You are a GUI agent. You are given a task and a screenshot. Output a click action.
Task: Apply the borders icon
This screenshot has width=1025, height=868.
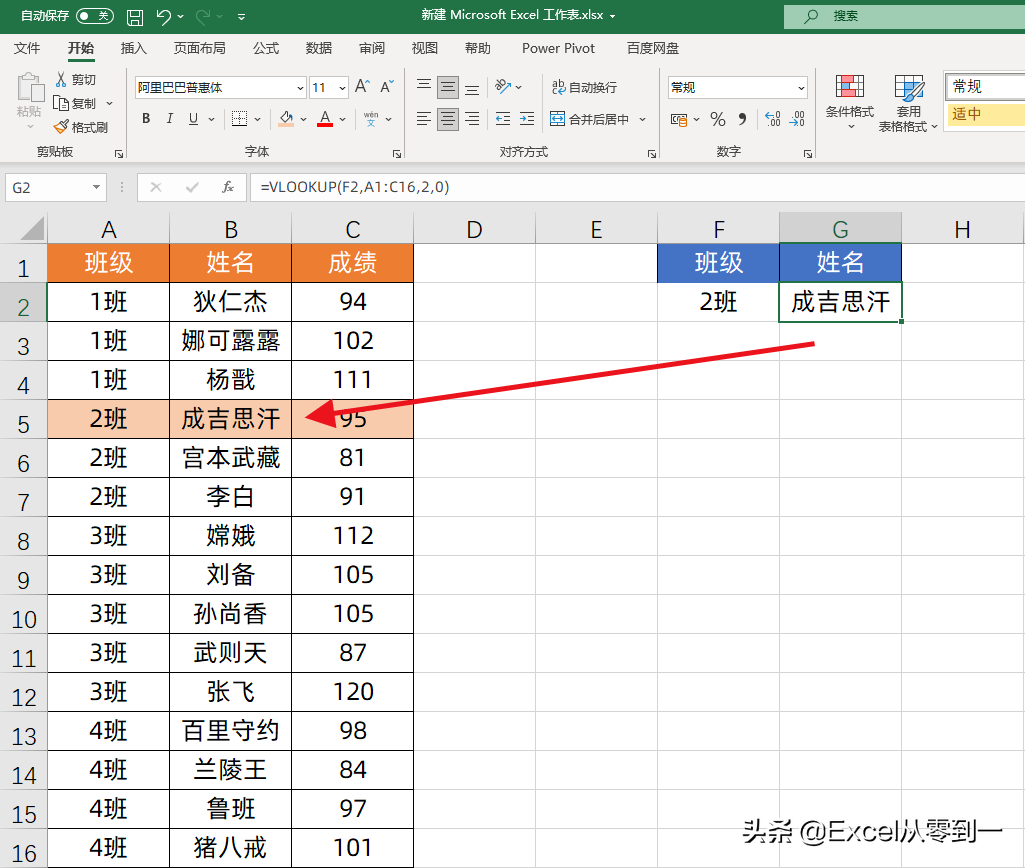(x=239, y=119)
